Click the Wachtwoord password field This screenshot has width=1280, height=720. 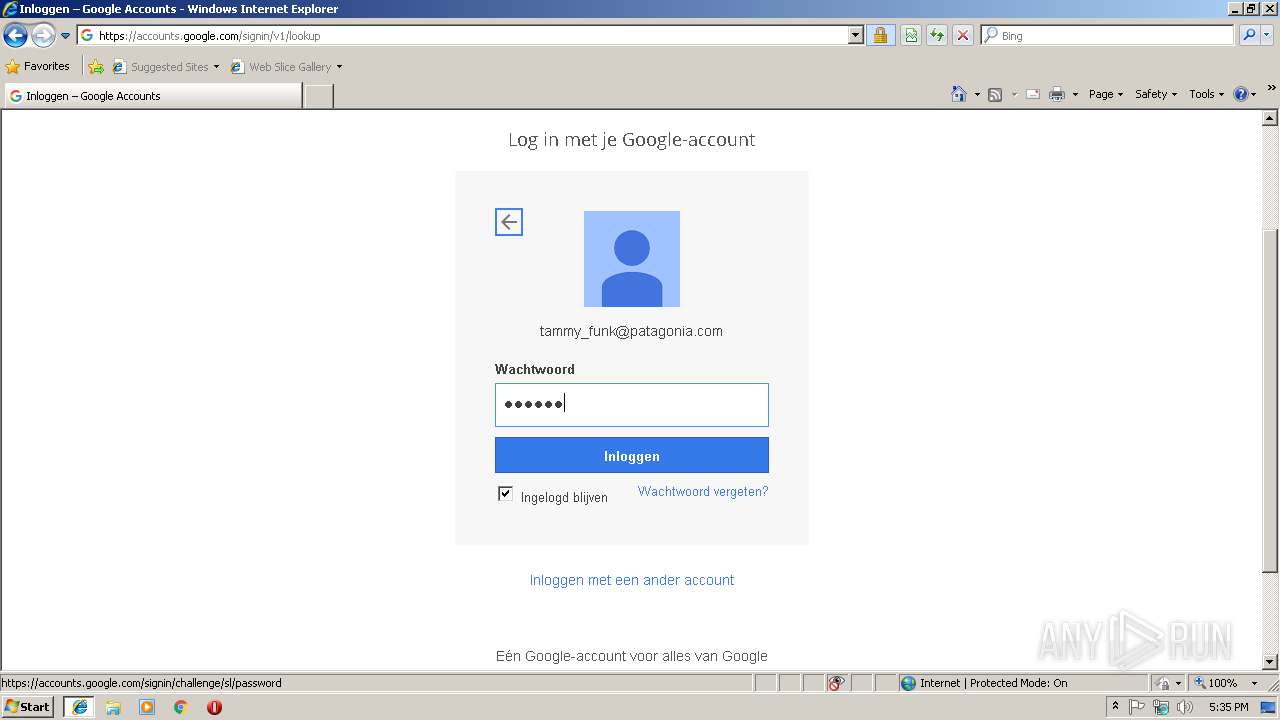pos(632,405)
